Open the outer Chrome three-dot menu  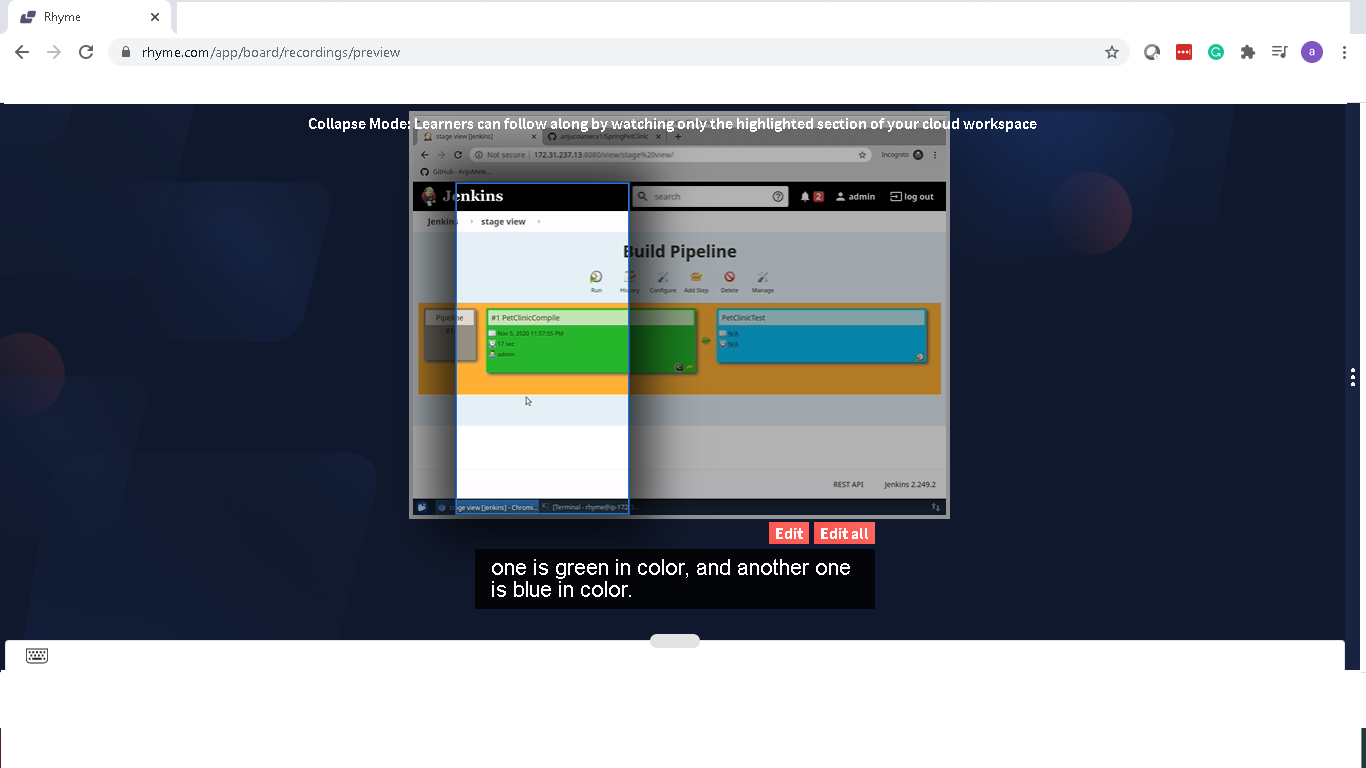[x=1344, y=52]
